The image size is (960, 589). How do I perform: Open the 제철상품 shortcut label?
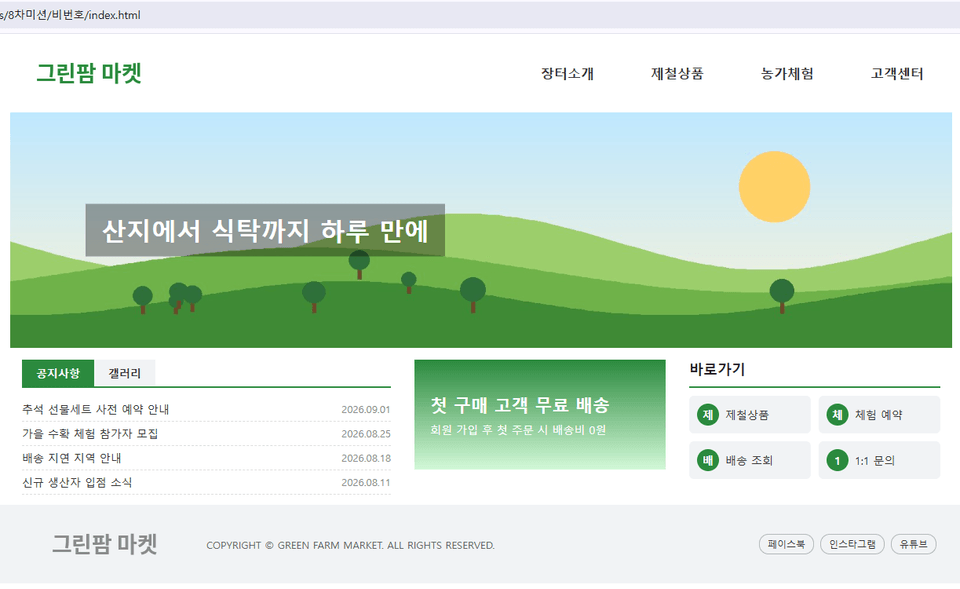click(747, 415)
